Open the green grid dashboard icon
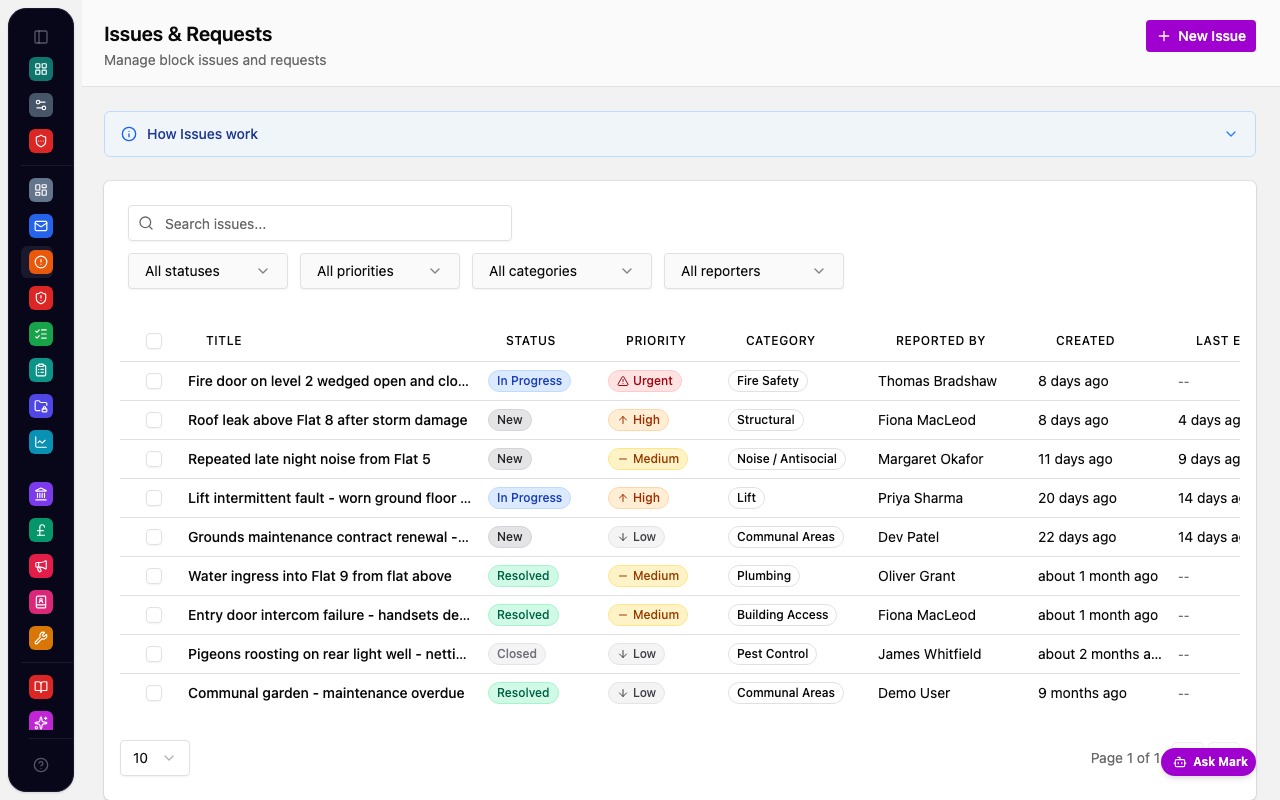The width and height of the screenshot is (1280, 800). pos(41,69)
